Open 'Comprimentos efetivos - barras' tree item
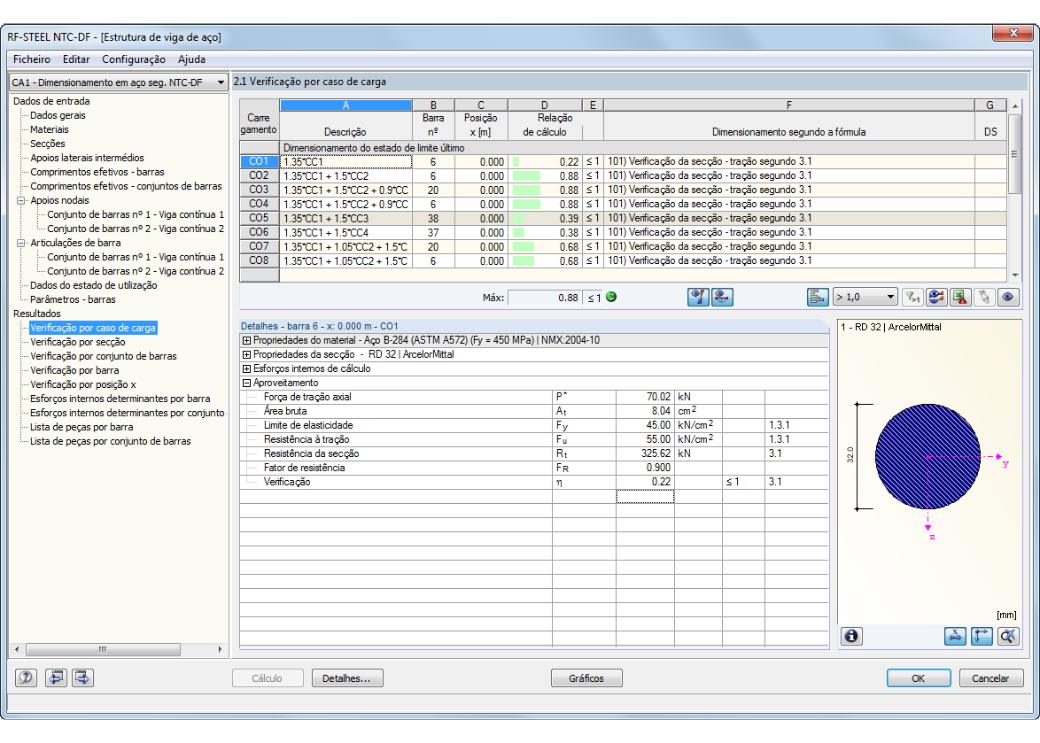Image resolution: width=1040 pixels, height=743 pixels. [x=98, y=172]
